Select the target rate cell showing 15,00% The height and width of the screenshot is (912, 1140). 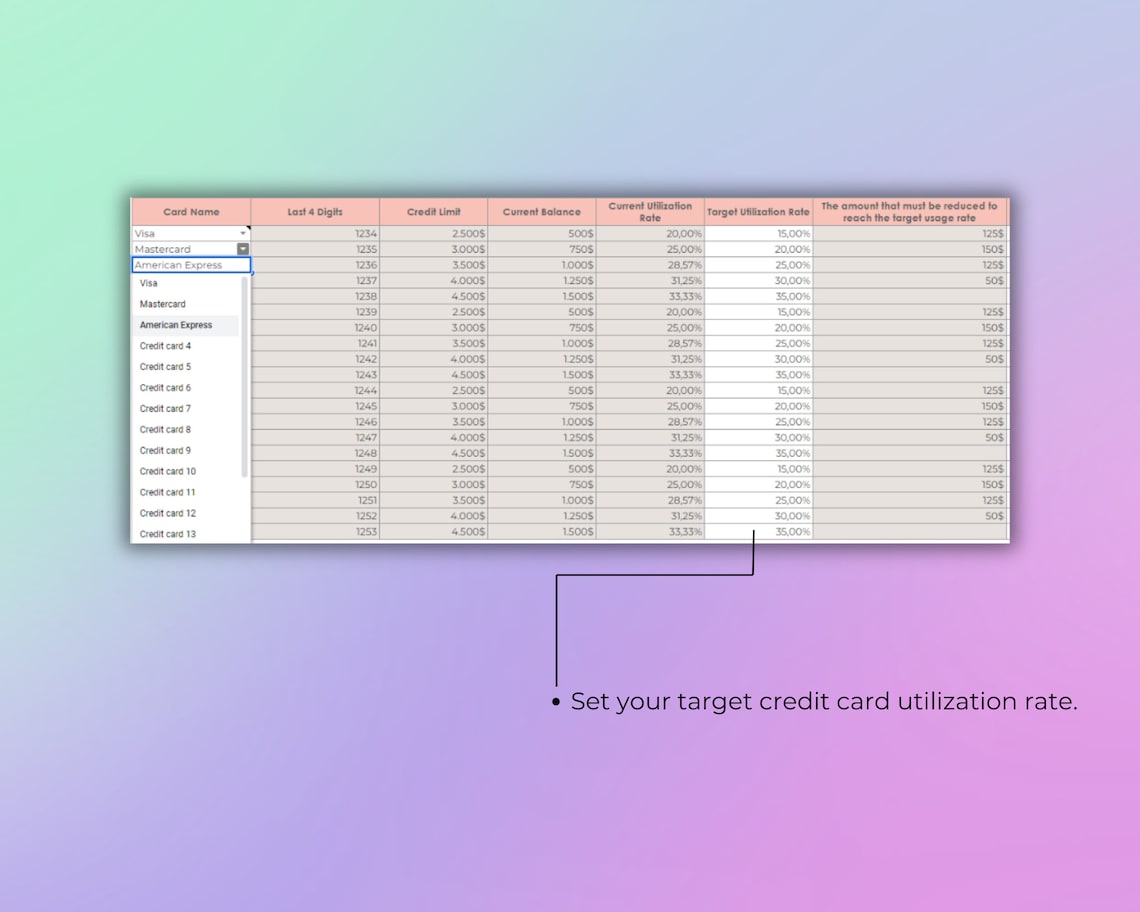pos(758,233)
